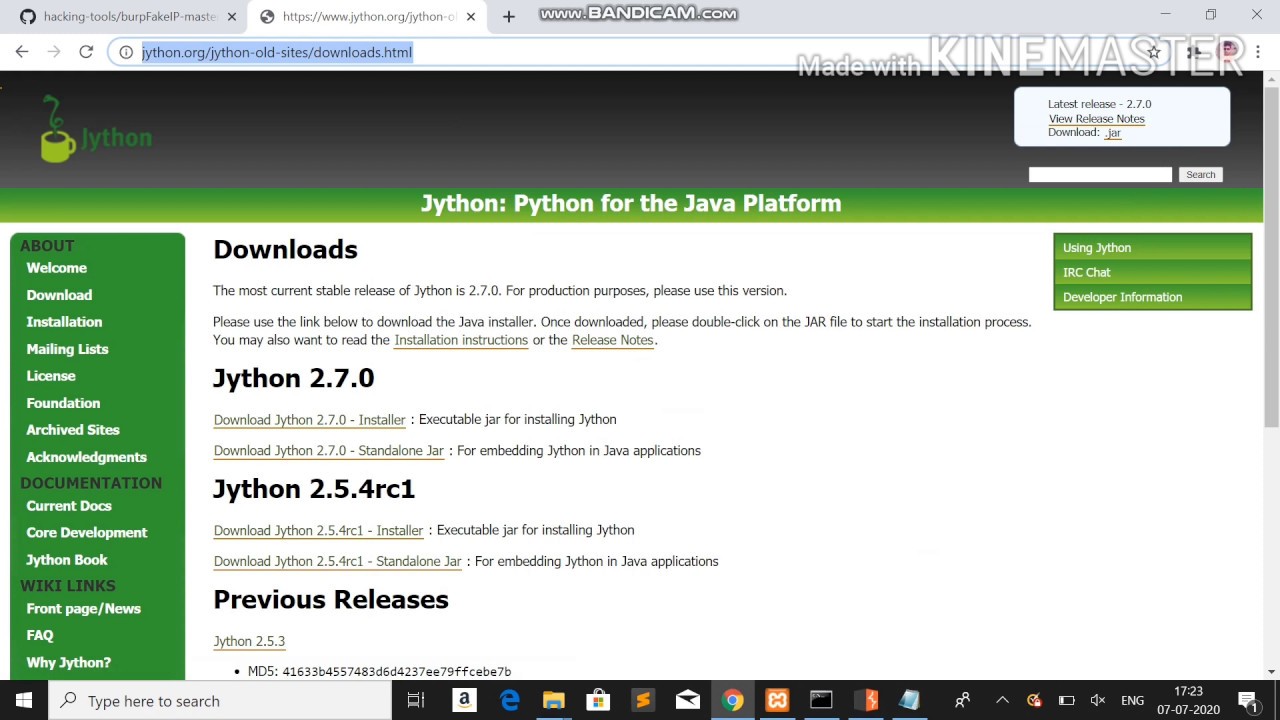
Task: View site information icon in address bar
Action: tap(126, 52)
